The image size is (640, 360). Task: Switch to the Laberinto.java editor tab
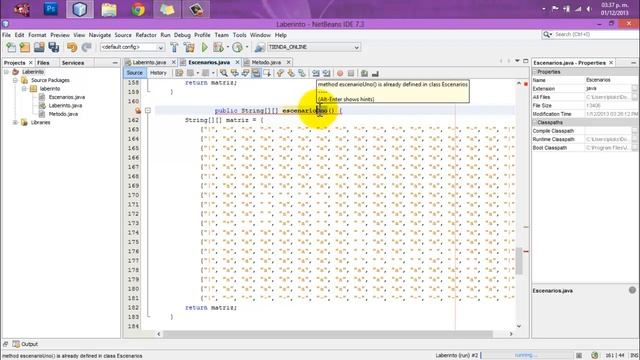click(149, 62)
